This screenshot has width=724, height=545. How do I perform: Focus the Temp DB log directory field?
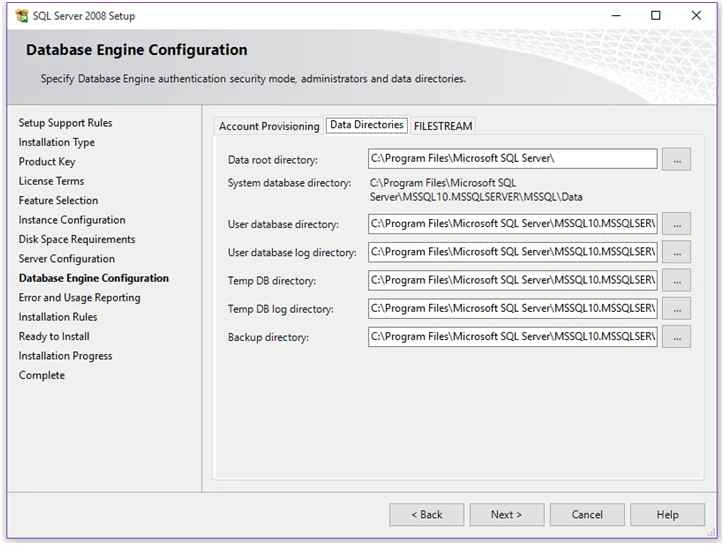(x=513, y=309)
